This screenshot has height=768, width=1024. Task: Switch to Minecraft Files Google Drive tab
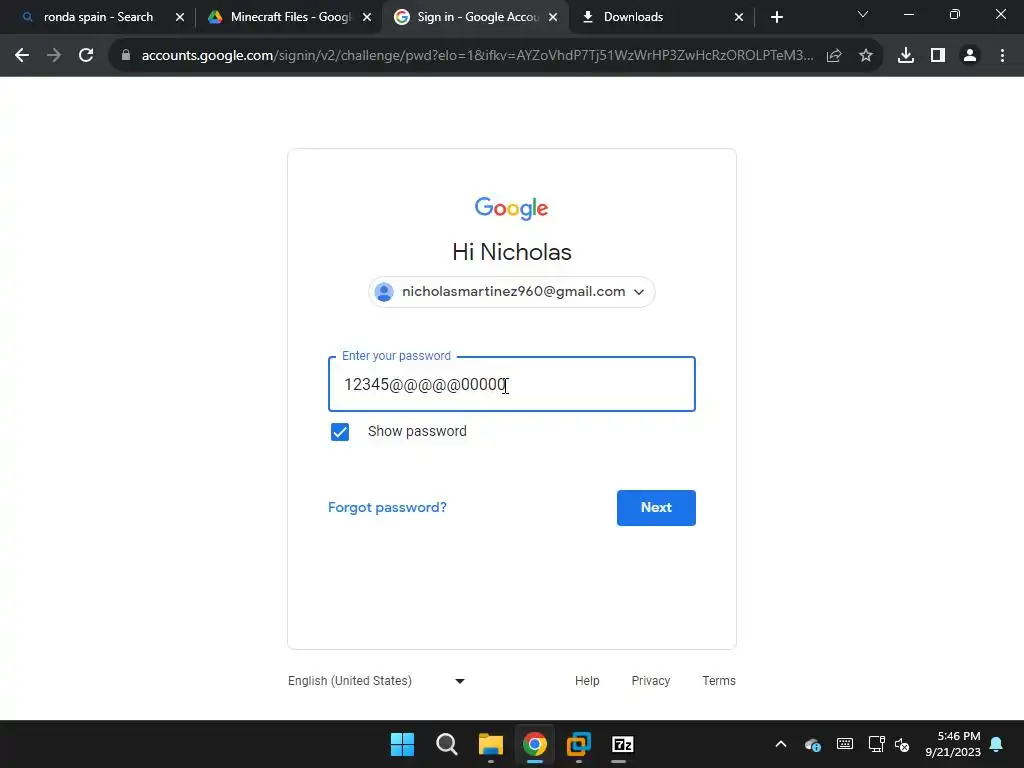tap(287, 17)
